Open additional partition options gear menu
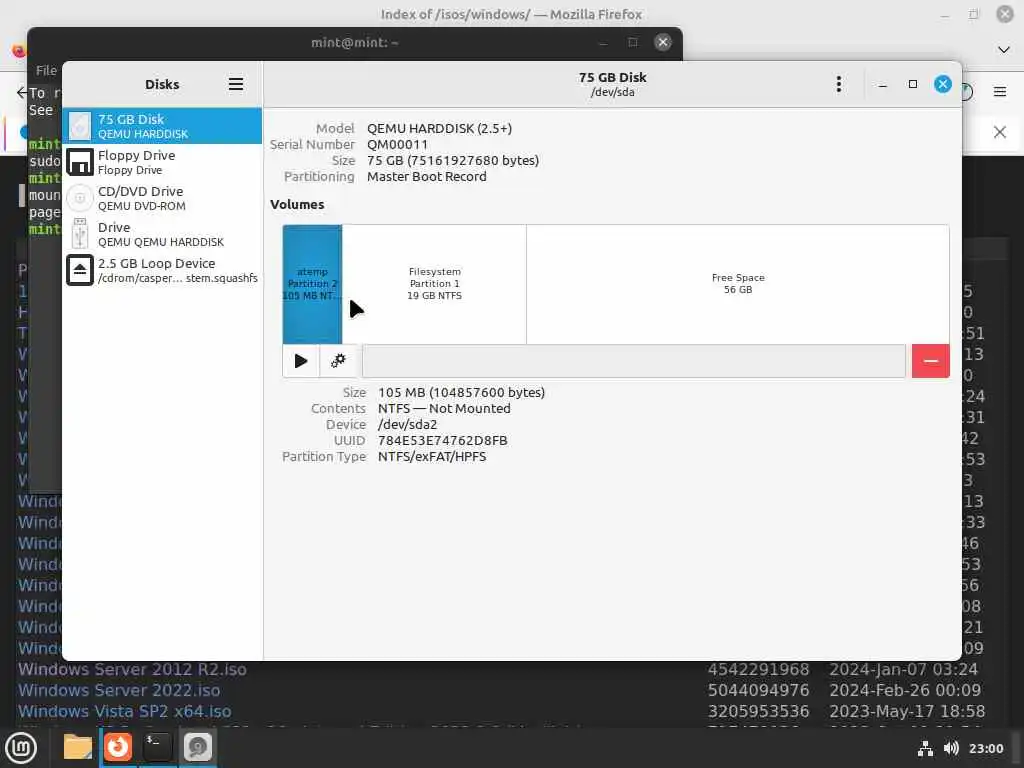 click(338, 360)
